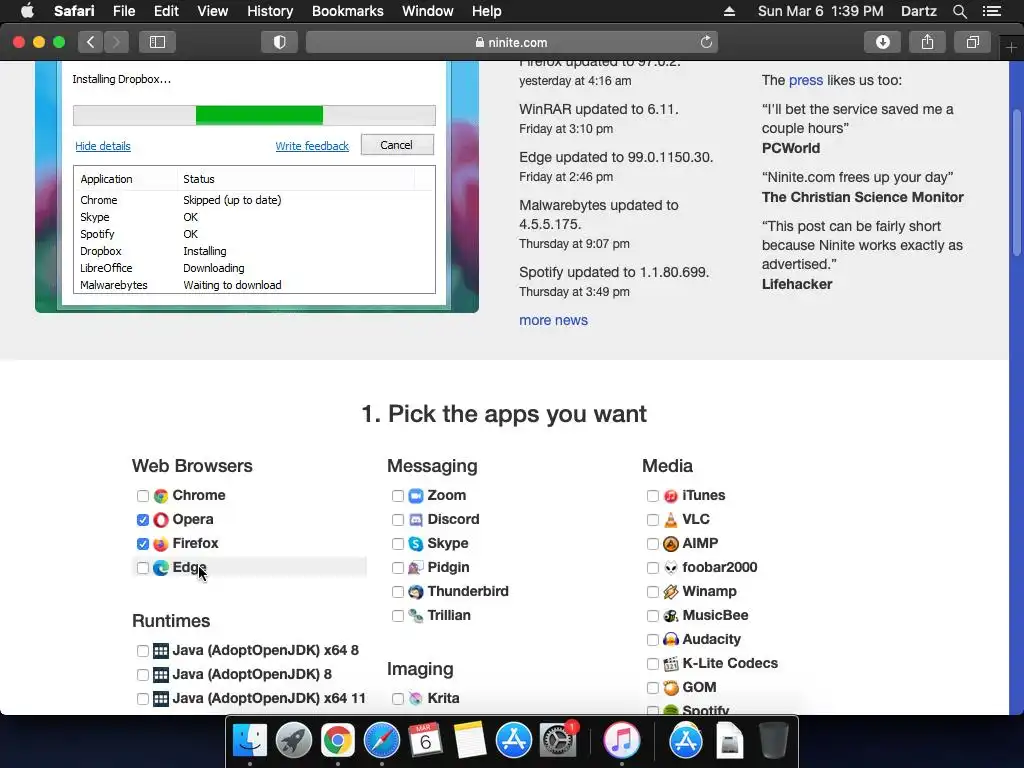Uncheck the Opera checkbox
1024x768 pixels.
tap(142, 520)
